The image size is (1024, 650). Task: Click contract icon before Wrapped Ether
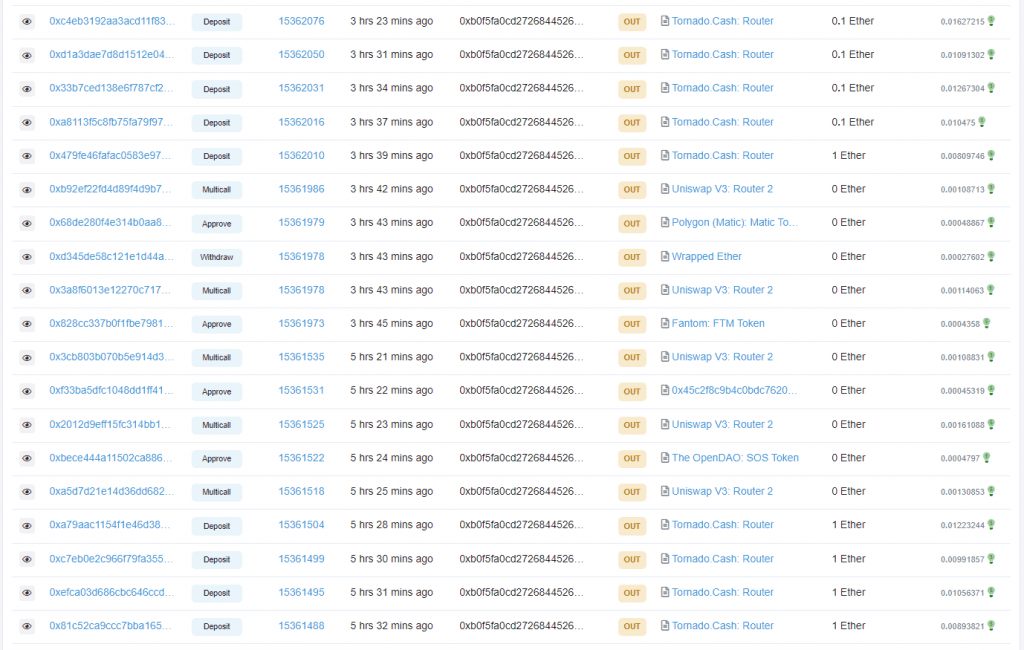[665, 256]
